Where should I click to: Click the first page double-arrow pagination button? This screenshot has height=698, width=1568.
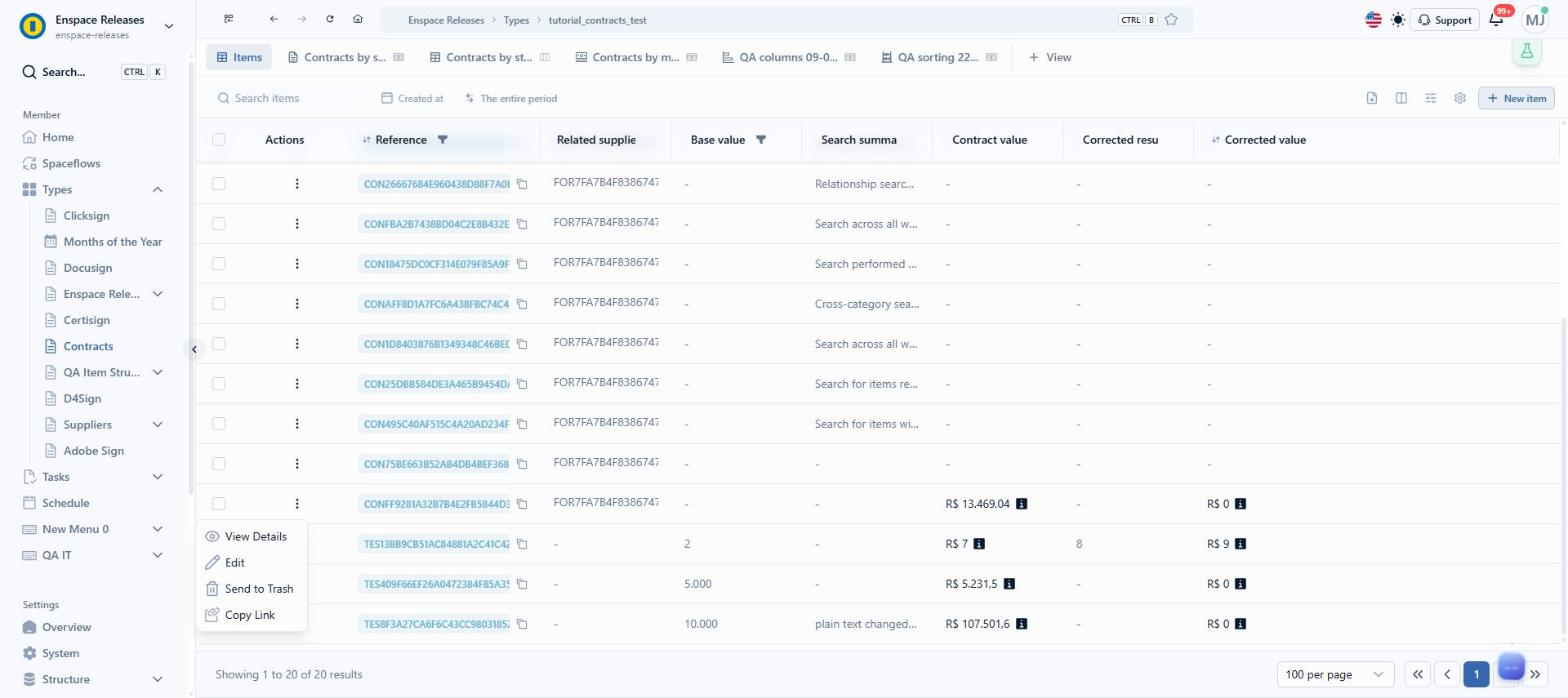coord(1417,674)
